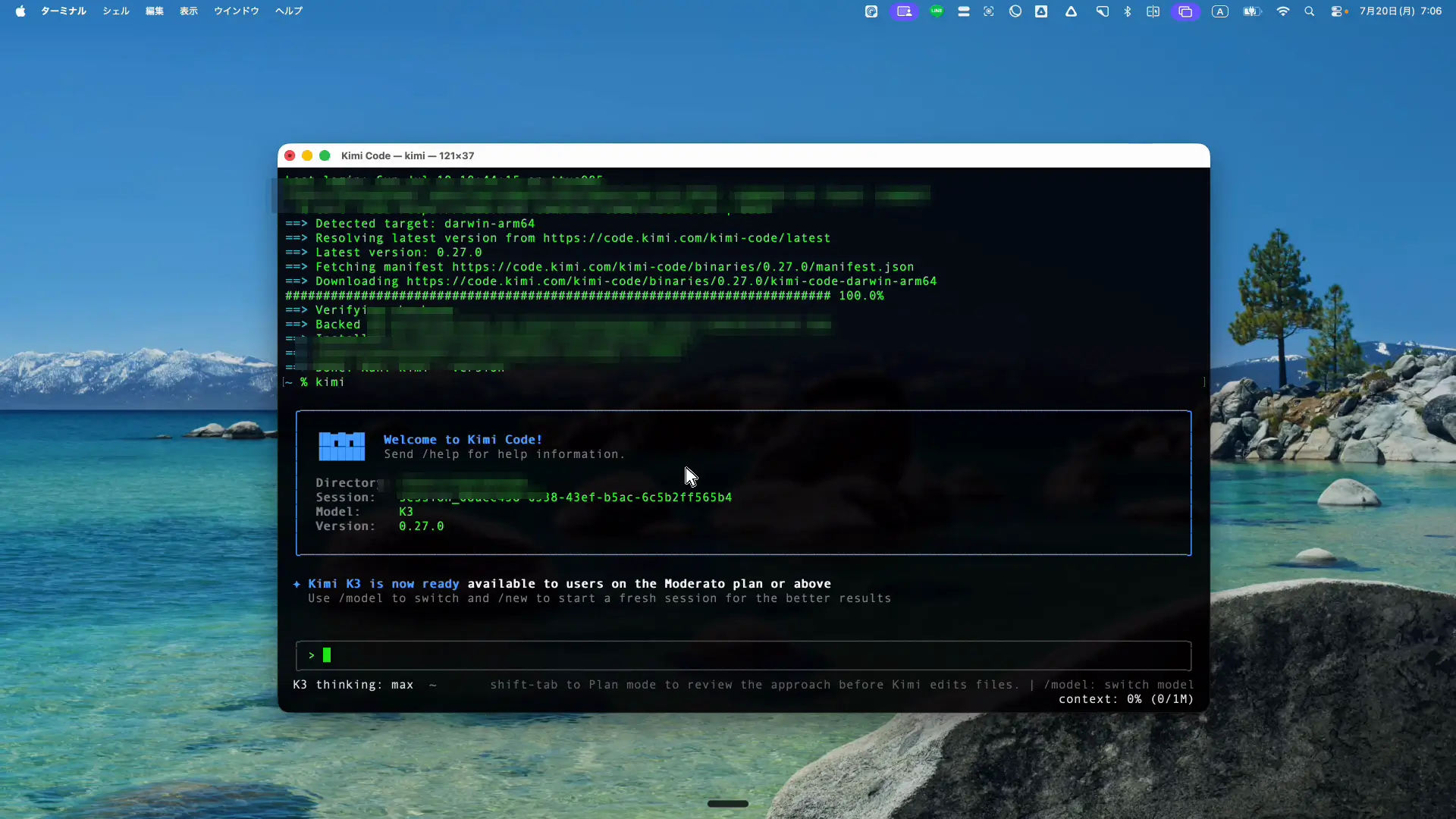This screenshot has height=819, width=1456.
Task: Click the outlined triangle menu bar icon
Action: (1071, 11)
